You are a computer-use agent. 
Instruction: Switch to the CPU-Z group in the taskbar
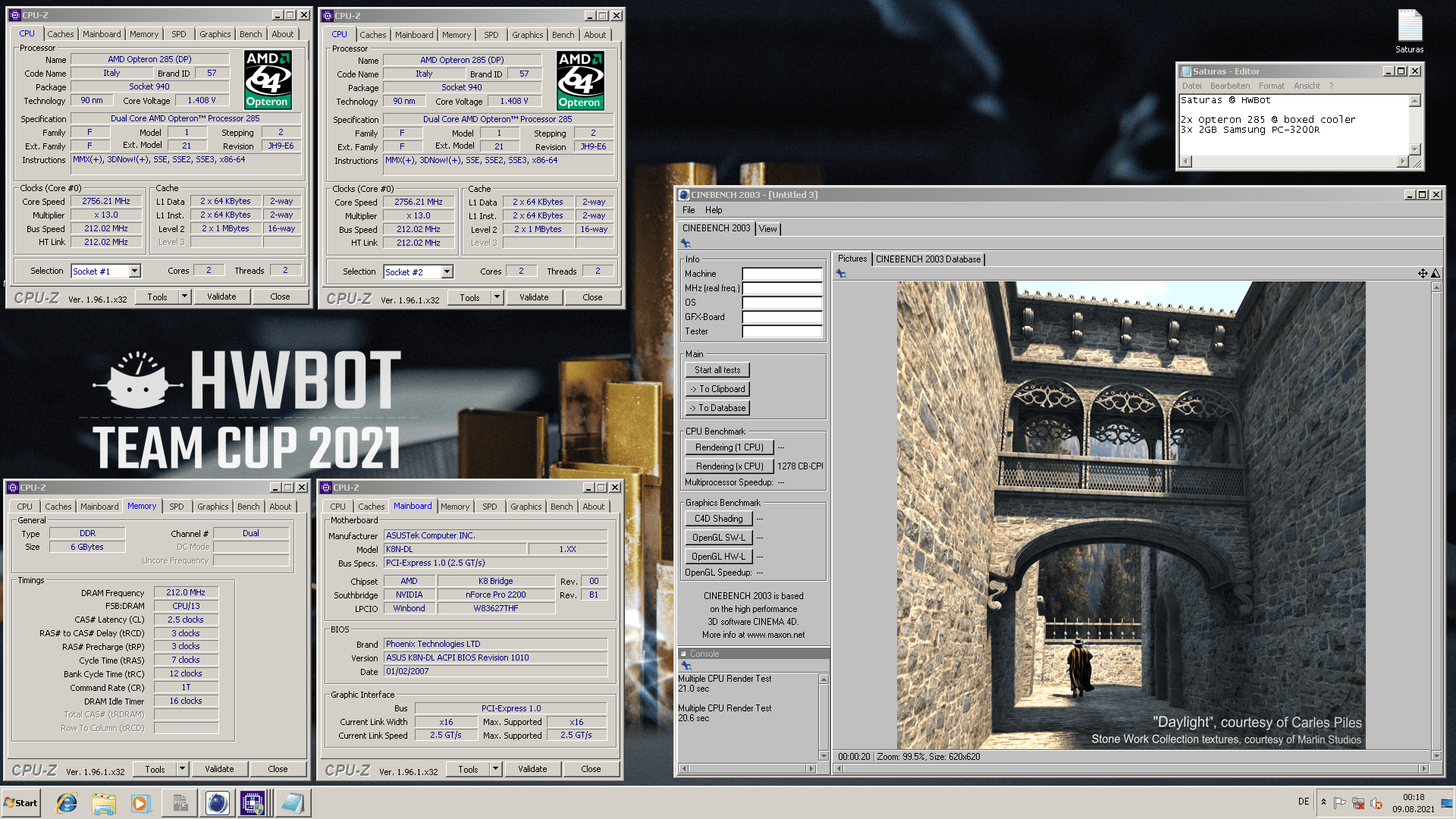click(253, 803)
